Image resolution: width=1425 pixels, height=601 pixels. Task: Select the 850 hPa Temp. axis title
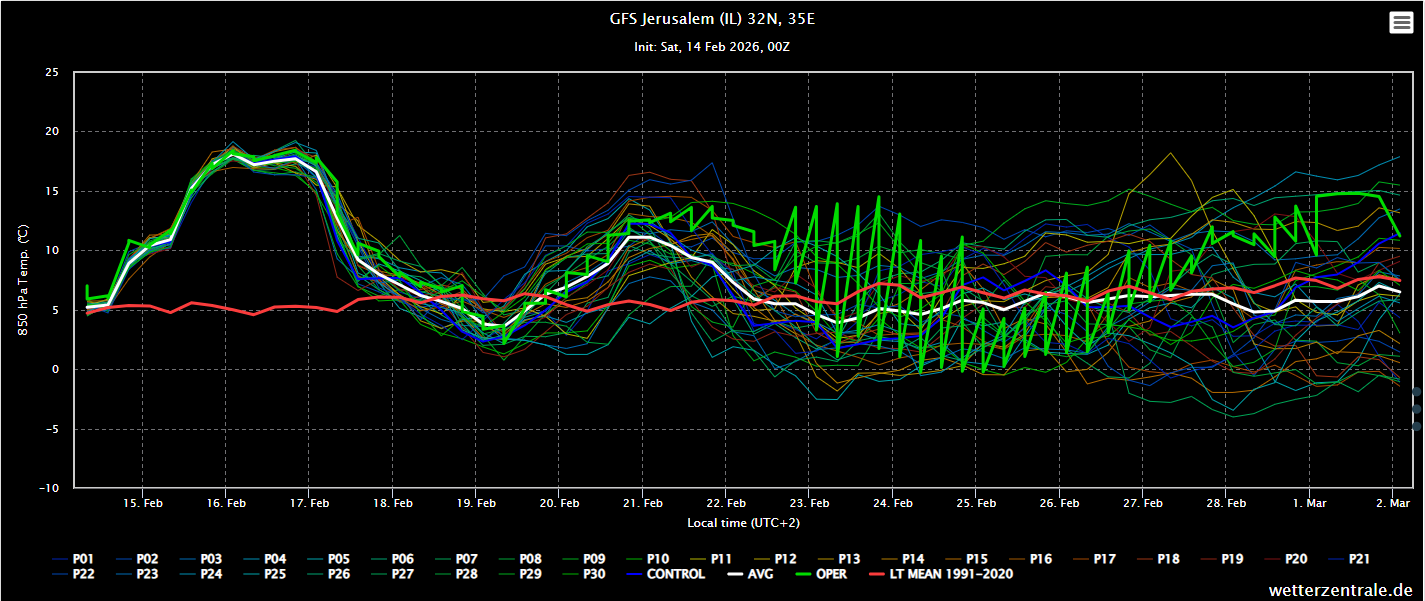click(x=23, y=280)
